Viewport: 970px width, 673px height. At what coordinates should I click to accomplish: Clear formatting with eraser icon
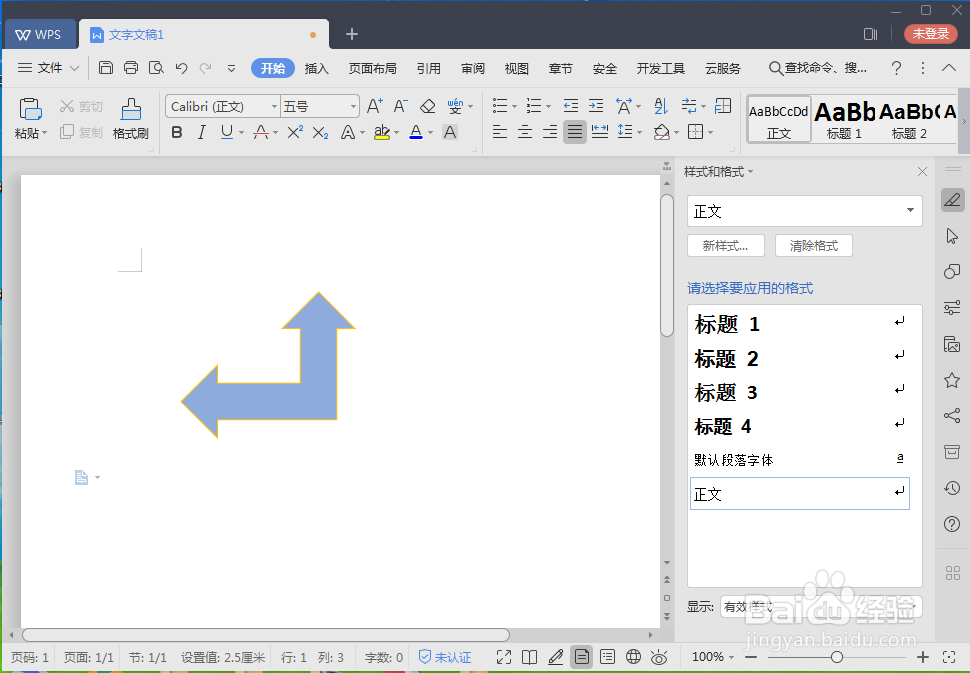pyautogui.click(x=427, y=106)
